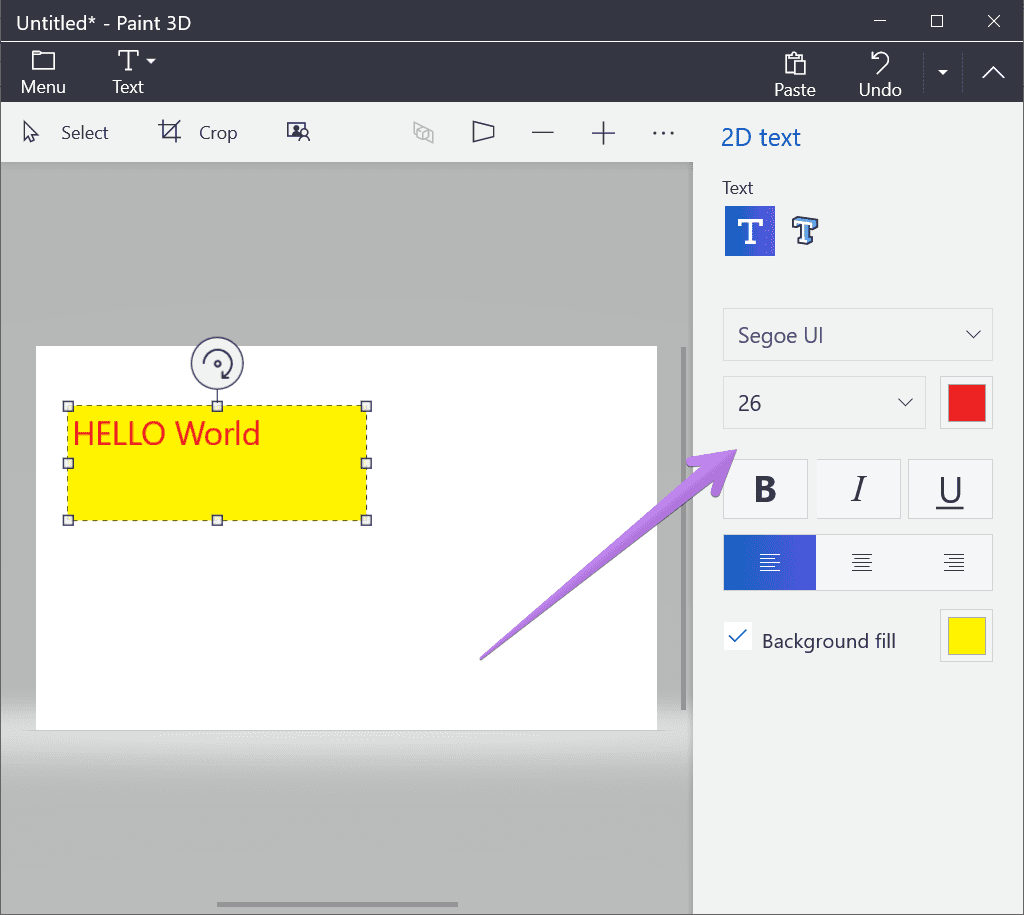Toggle Italic formatting

(x=858, y=489)
